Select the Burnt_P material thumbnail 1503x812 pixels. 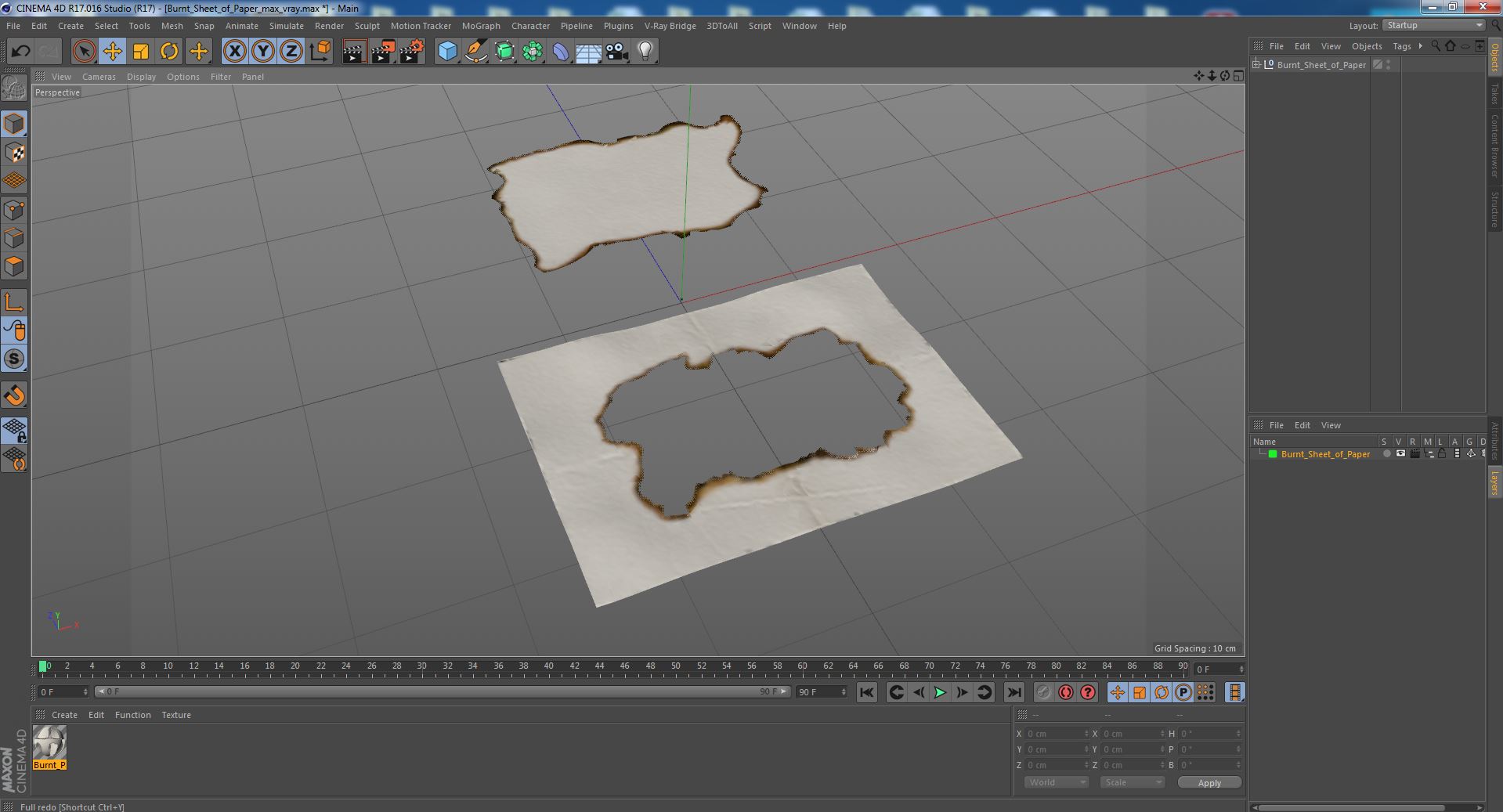(49, 743)
